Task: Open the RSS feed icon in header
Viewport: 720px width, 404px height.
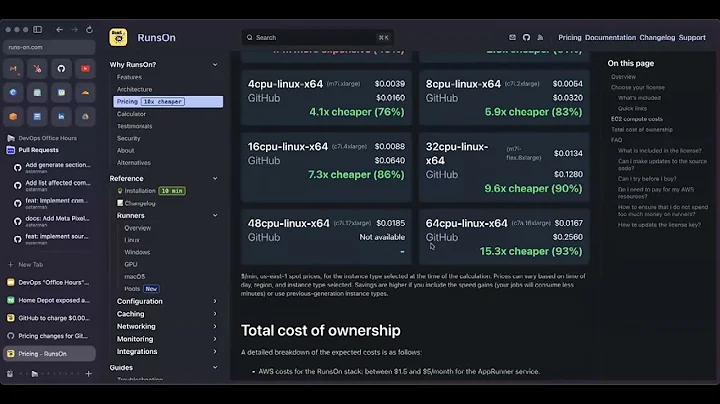Action: pyautogui.click(x=540, y=38)
